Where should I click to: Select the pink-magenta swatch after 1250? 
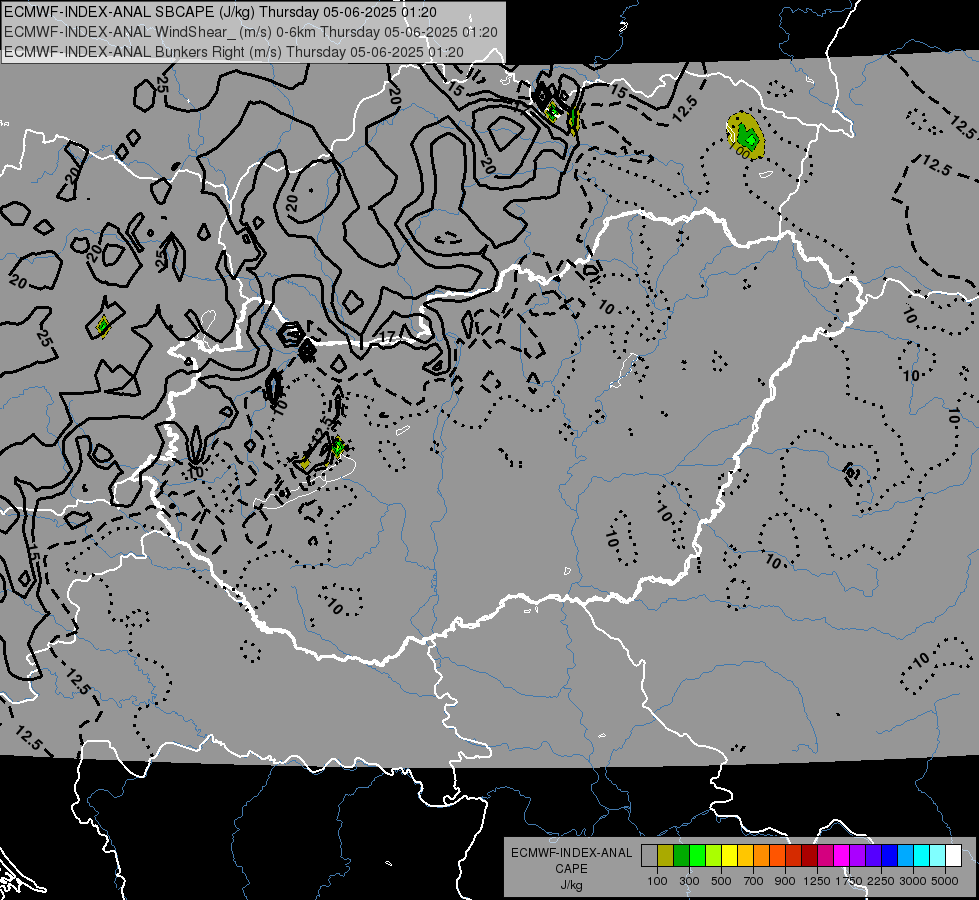coord(825,855)
